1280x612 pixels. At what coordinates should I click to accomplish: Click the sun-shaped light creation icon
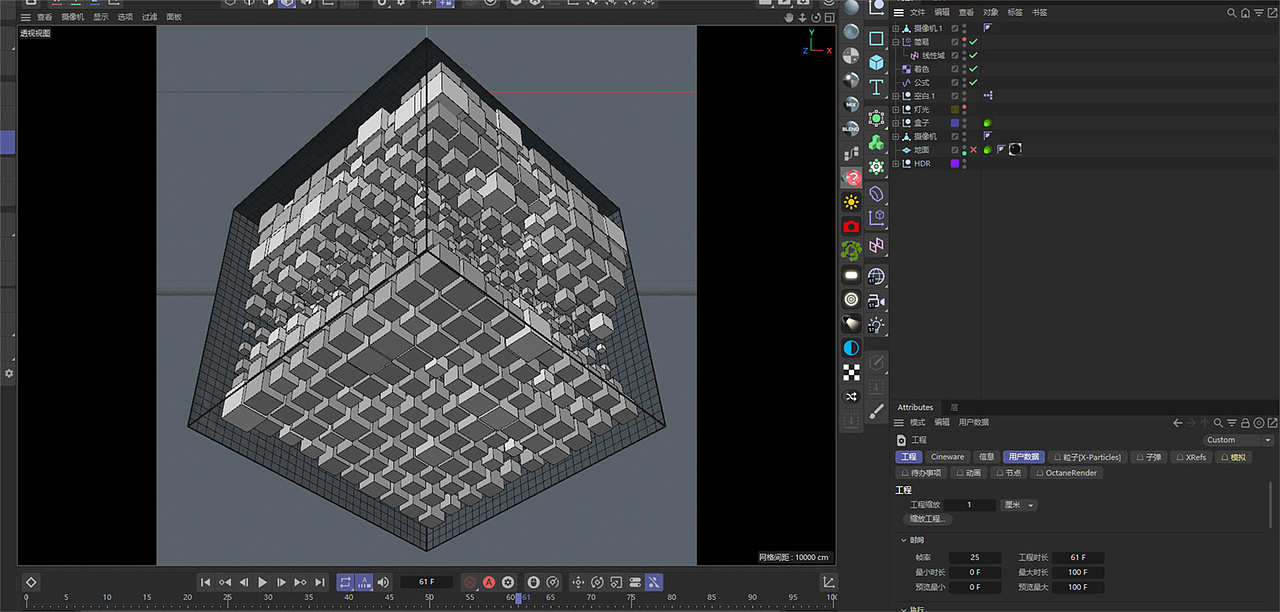tap(851, 201)
